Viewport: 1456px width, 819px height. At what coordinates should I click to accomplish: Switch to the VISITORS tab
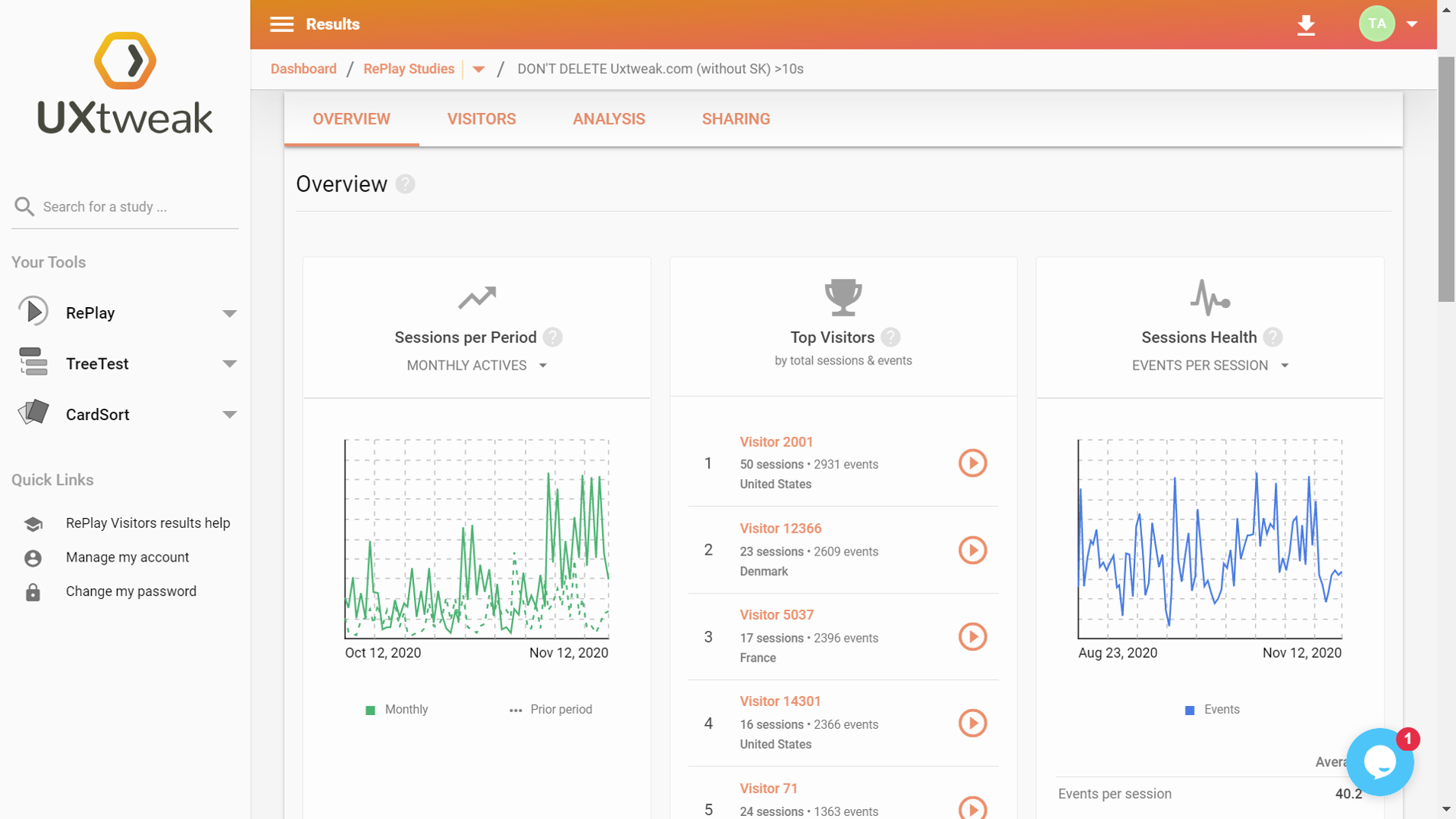[481, 119]
